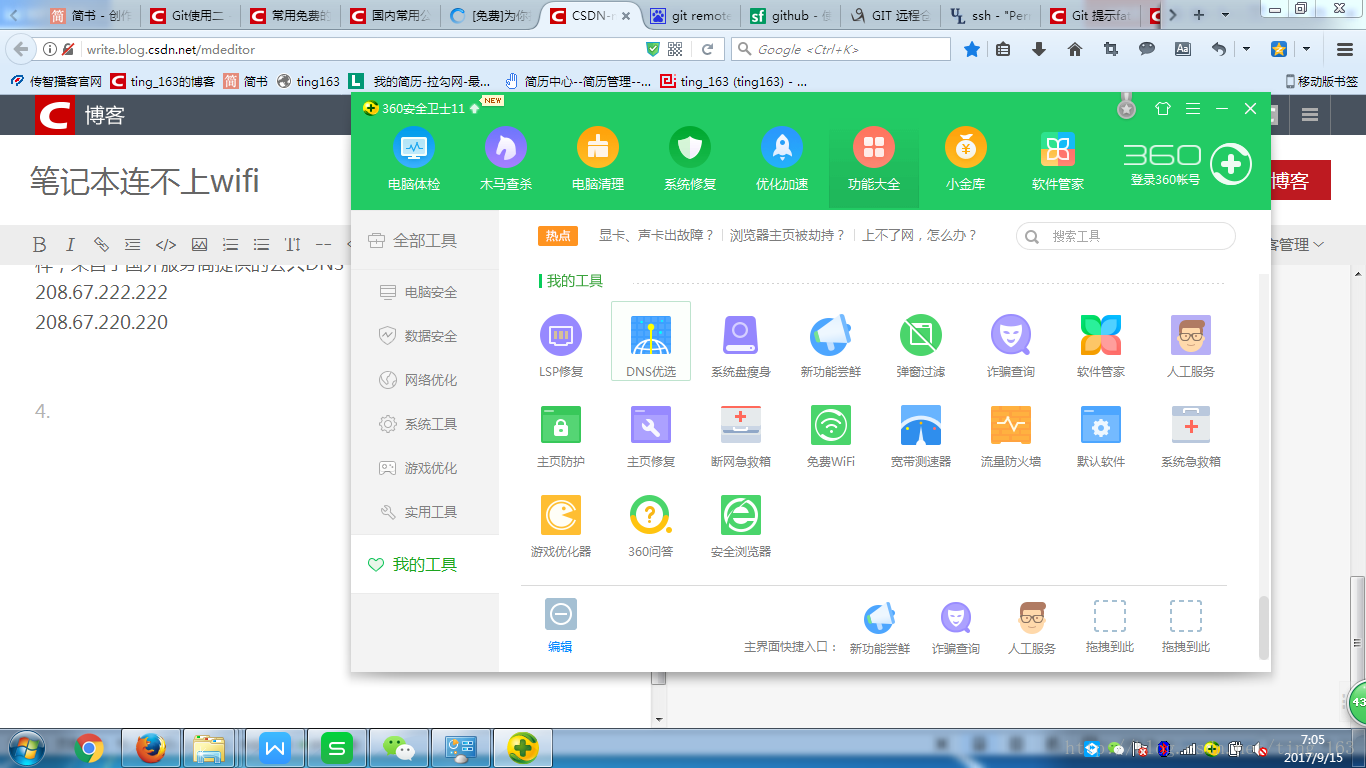This screenshot has width=1366, height=768.
Task: Open 软件管家 in My Tools grid
Action: (x=1101, y=344)
